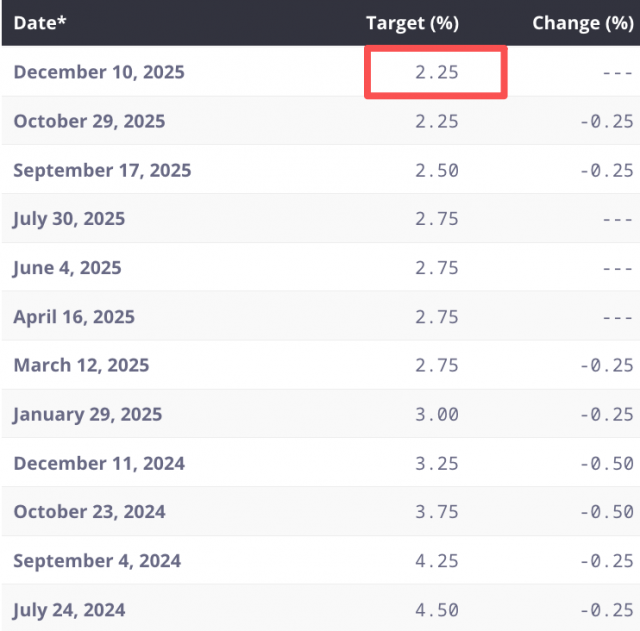Select the March 12, 2025 date
640x631 pixels.
coord(81,366)
